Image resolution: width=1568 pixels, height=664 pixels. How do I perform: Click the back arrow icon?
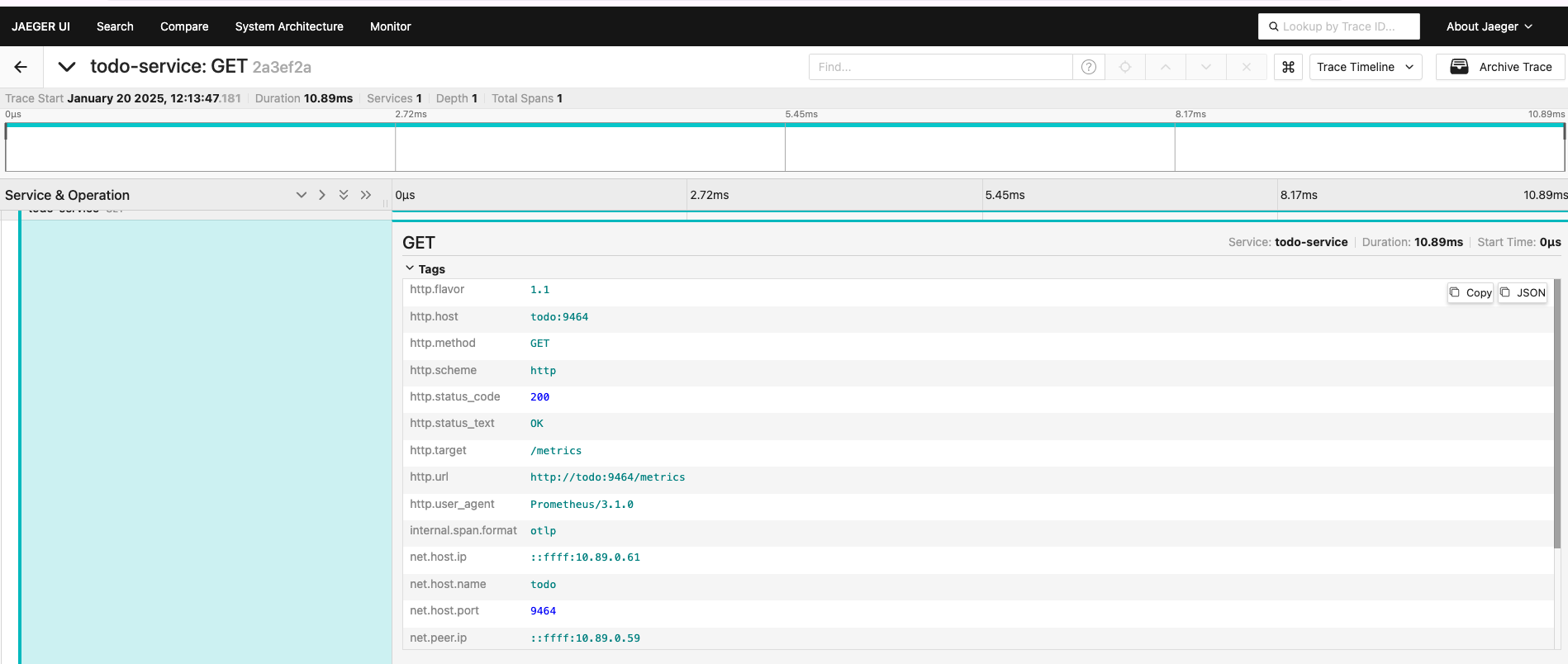21,67
